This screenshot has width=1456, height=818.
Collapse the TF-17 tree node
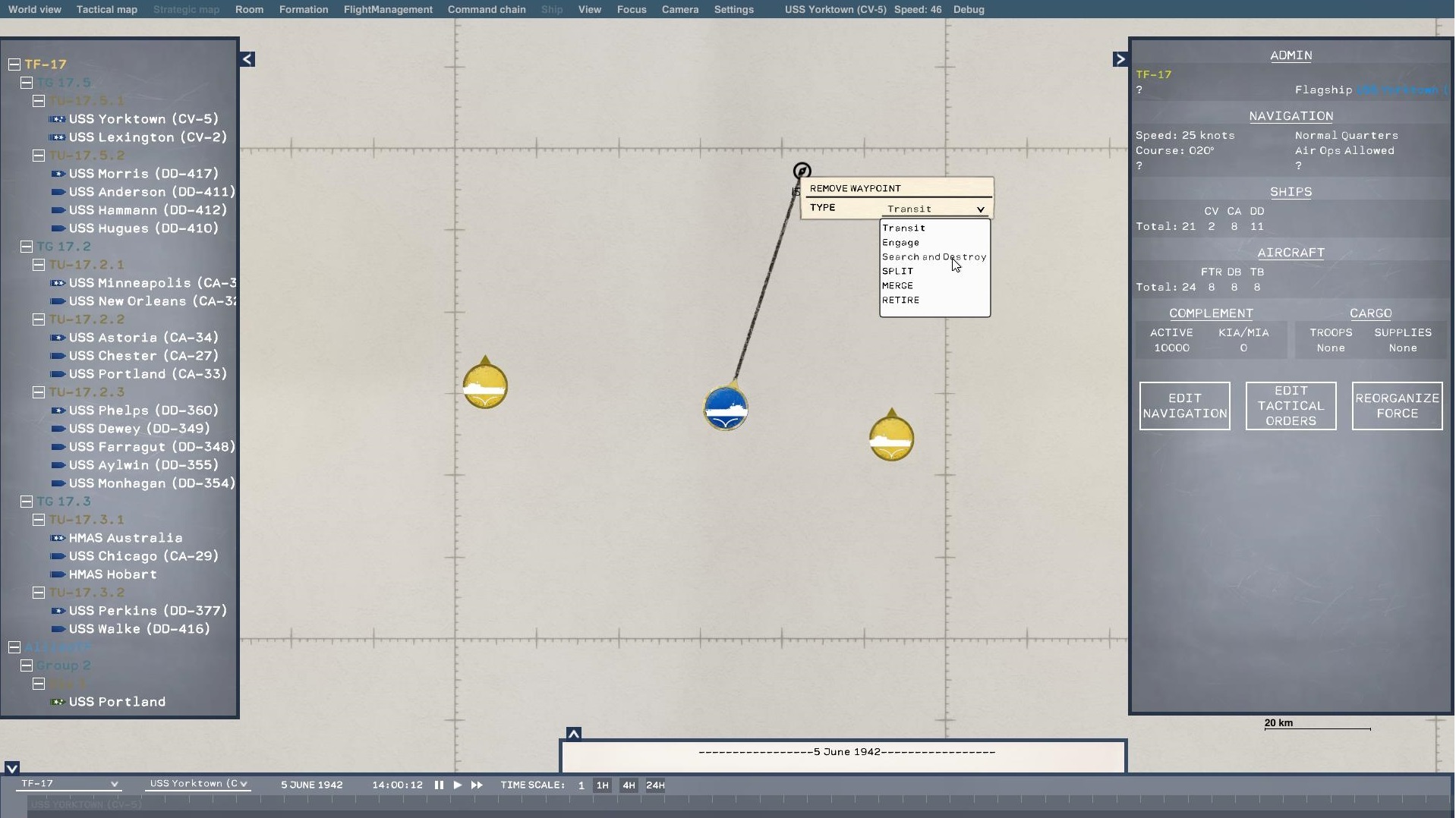point(14,64)
